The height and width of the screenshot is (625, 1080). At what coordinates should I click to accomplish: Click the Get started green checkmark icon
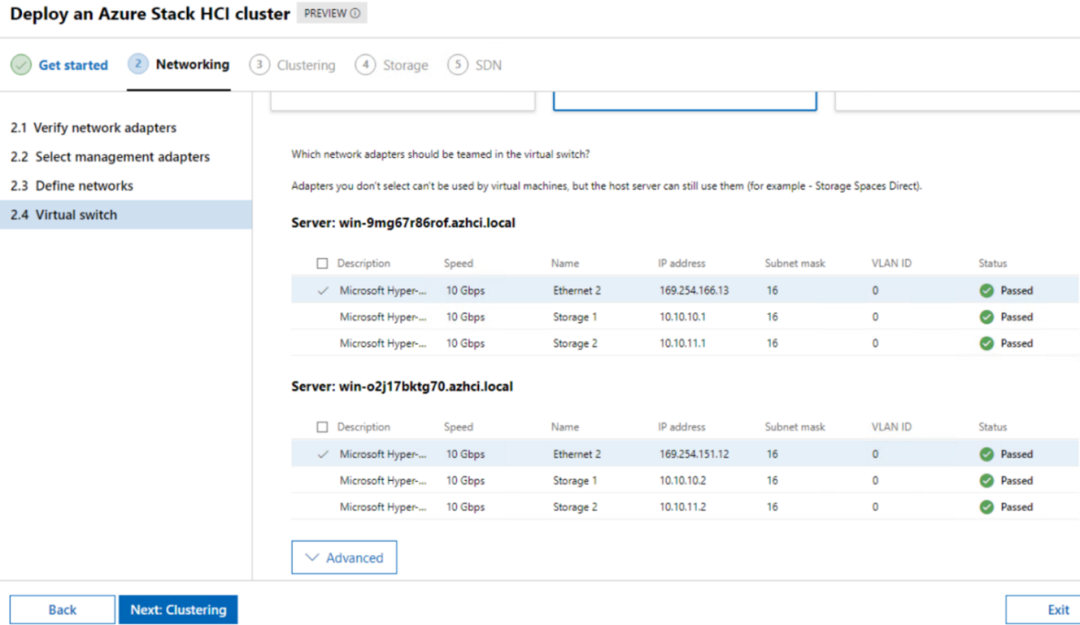[21, 65]
